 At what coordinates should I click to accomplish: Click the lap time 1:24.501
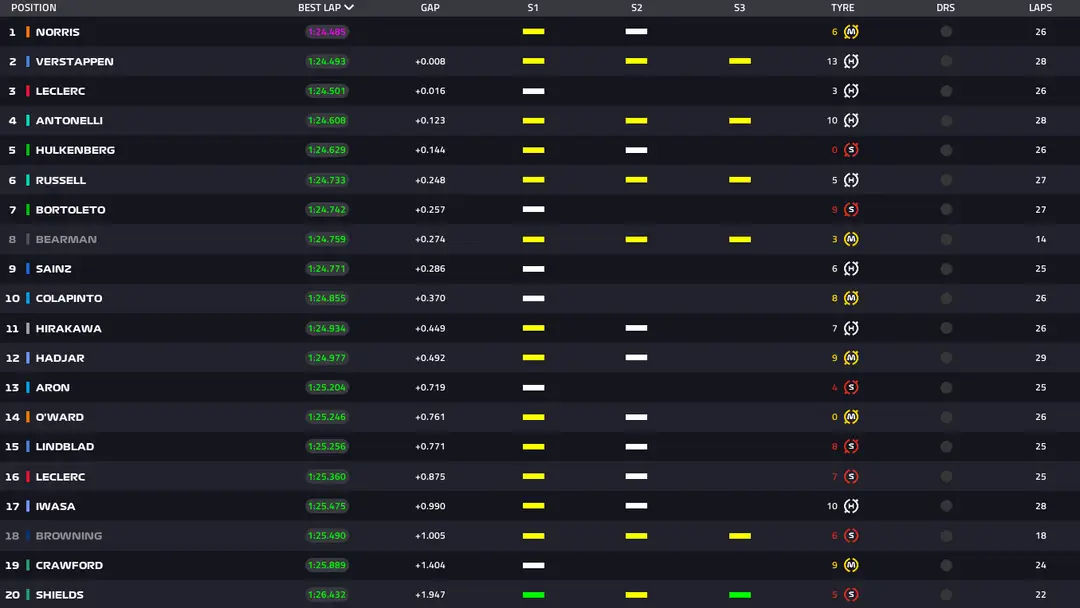327,91
